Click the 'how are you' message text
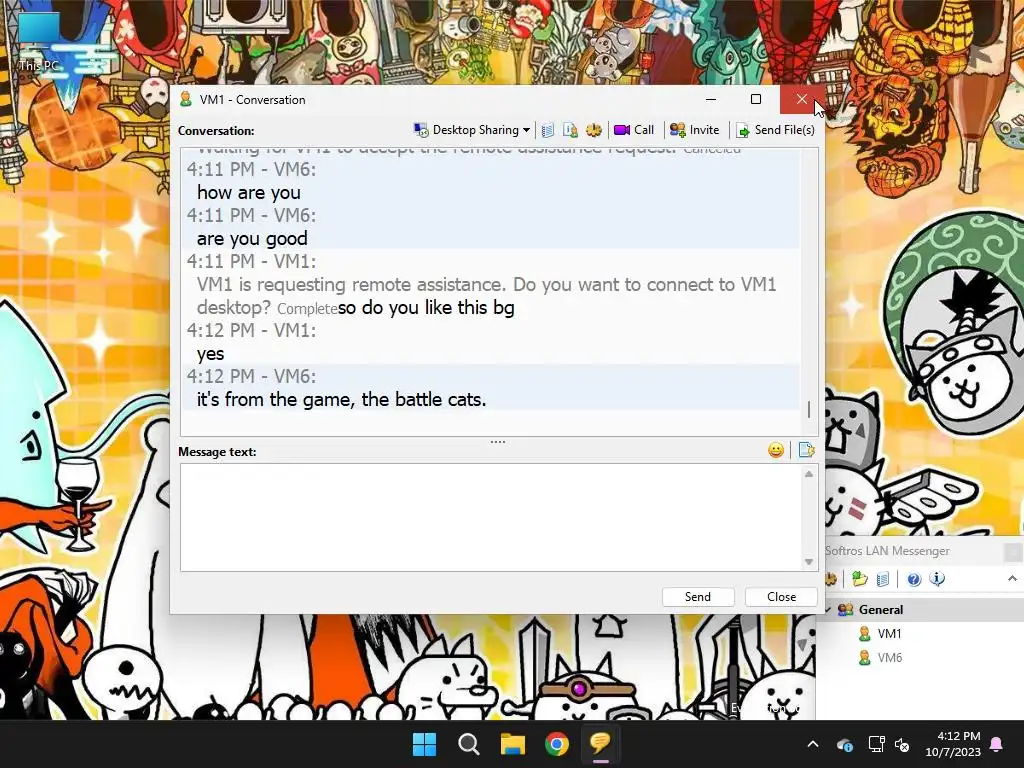The width and height of the screenshot is (1024, 768). click(x=249, y=193)
